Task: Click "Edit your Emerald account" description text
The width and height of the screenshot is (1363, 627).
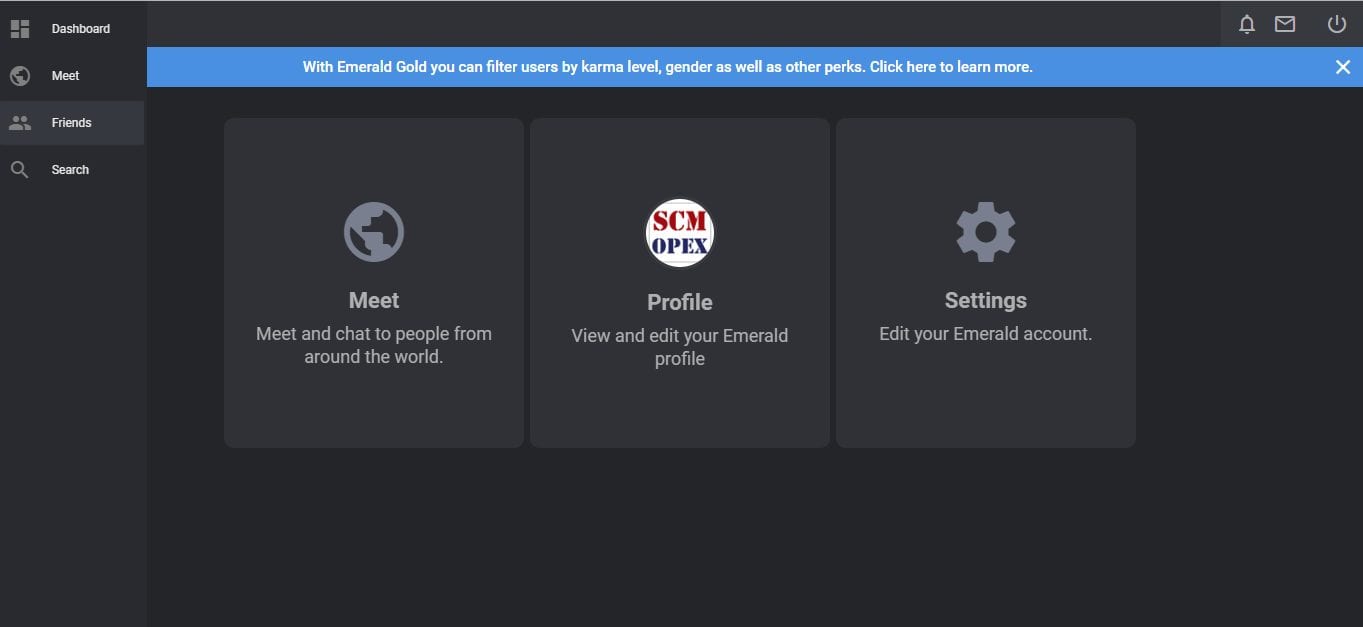Action: coord(986,334)
